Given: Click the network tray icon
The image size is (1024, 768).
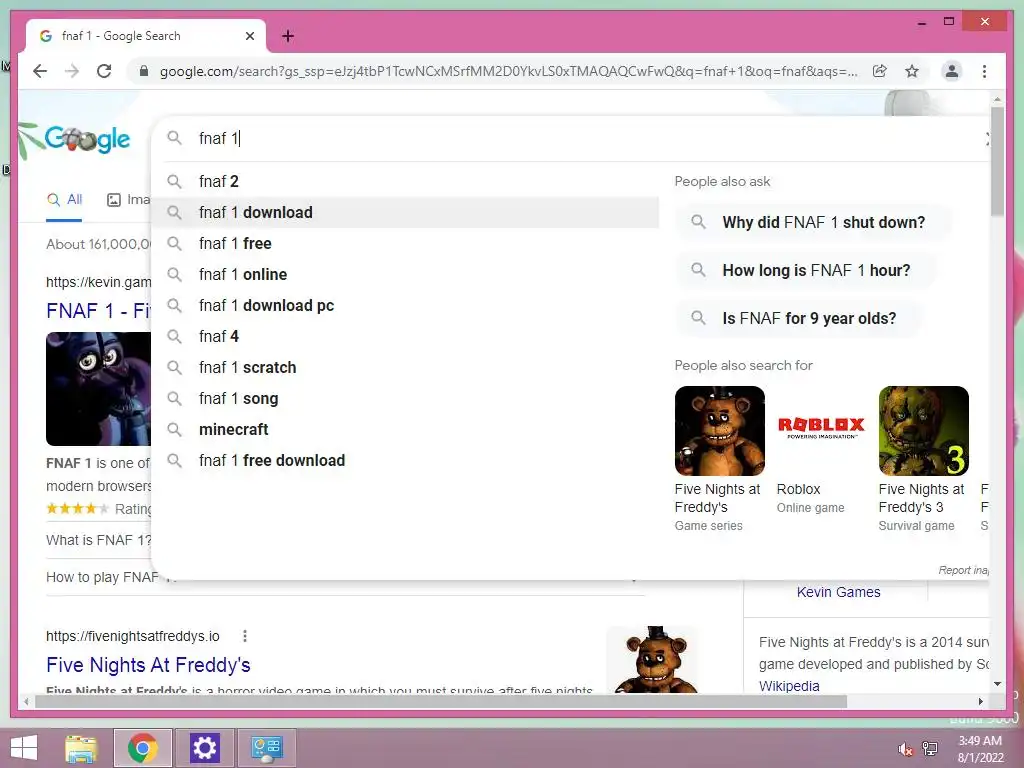Looking at the screenshot, I should click(930, 749).
